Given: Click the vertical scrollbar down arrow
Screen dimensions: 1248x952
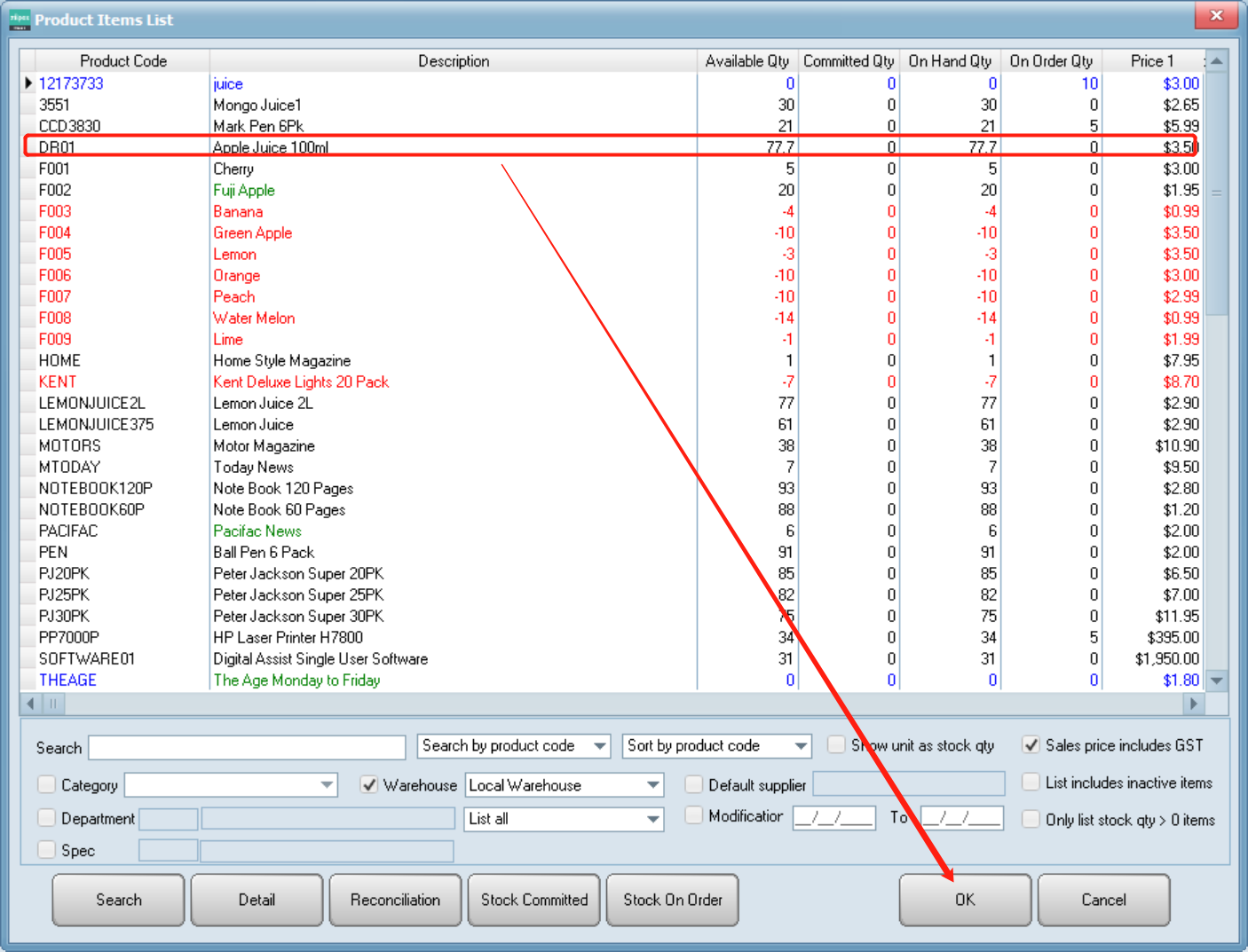Looking at the screenshot, I should click(x=1217, y=681).
